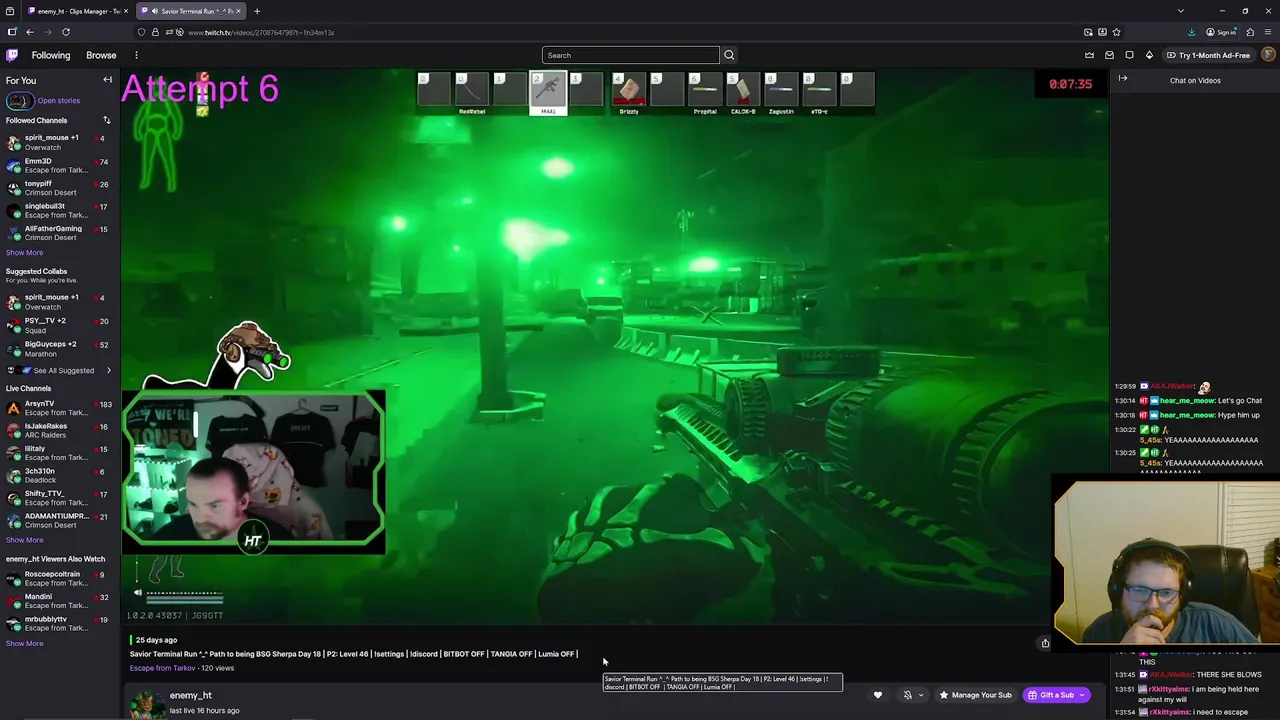This screenshot has height=720, width=1280.
Task: Click the search magnifier button
Action: pos(729,55)
